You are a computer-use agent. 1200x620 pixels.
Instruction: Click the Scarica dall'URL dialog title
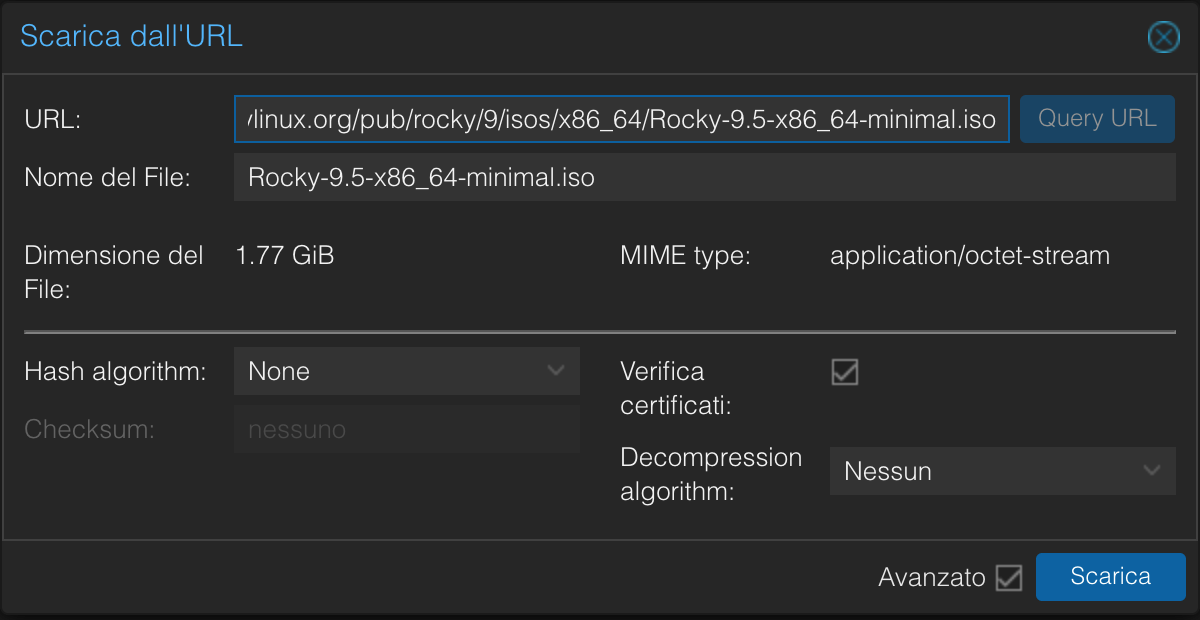131,36
